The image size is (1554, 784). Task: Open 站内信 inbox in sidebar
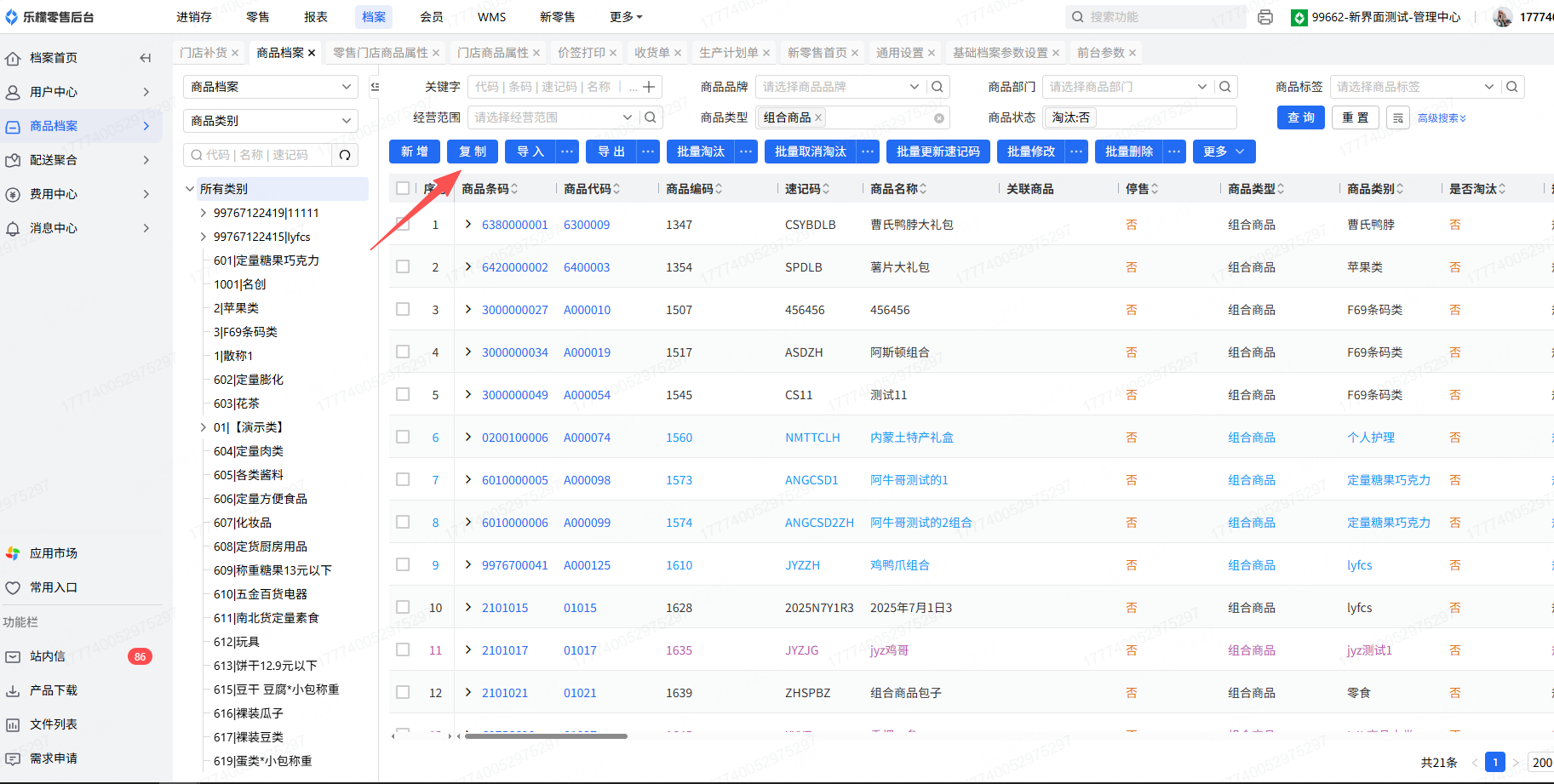coord(48,656)
